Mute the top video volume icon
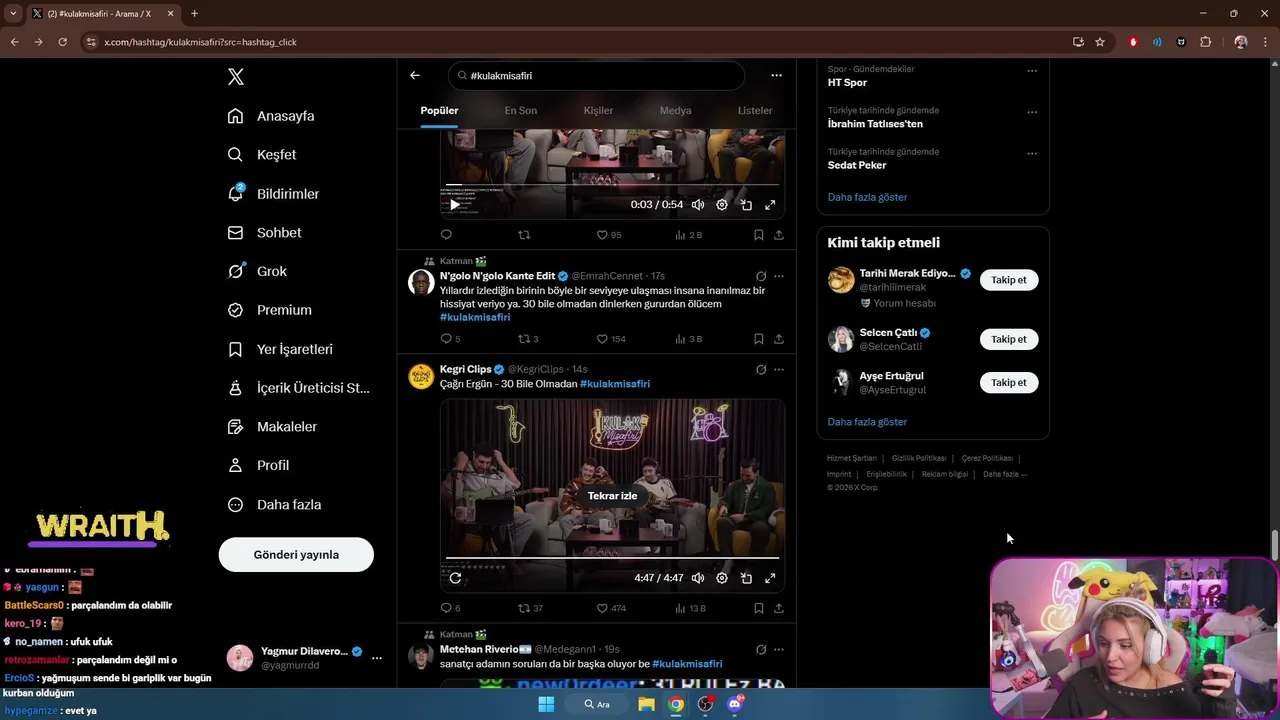This screenshot has width=1280, height=720. point(698,205)
